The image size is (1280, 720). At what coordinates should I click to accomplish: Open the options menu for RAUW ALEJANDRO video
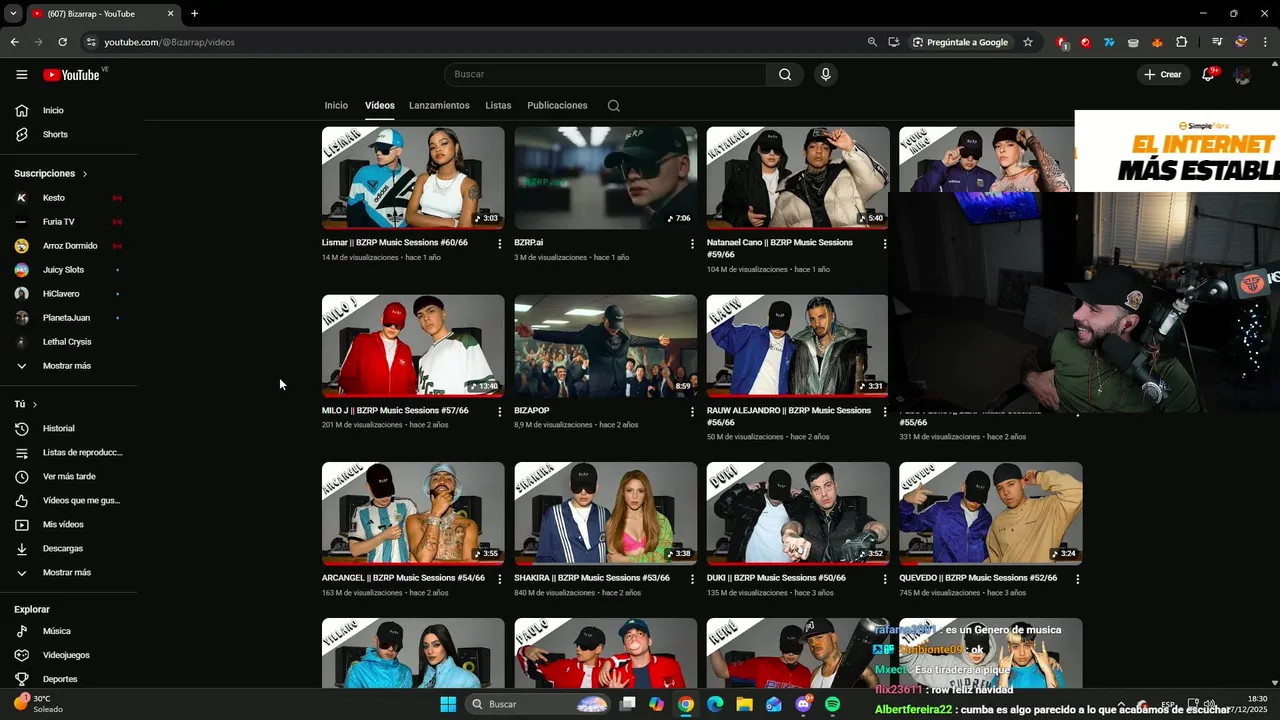[884, 412]
